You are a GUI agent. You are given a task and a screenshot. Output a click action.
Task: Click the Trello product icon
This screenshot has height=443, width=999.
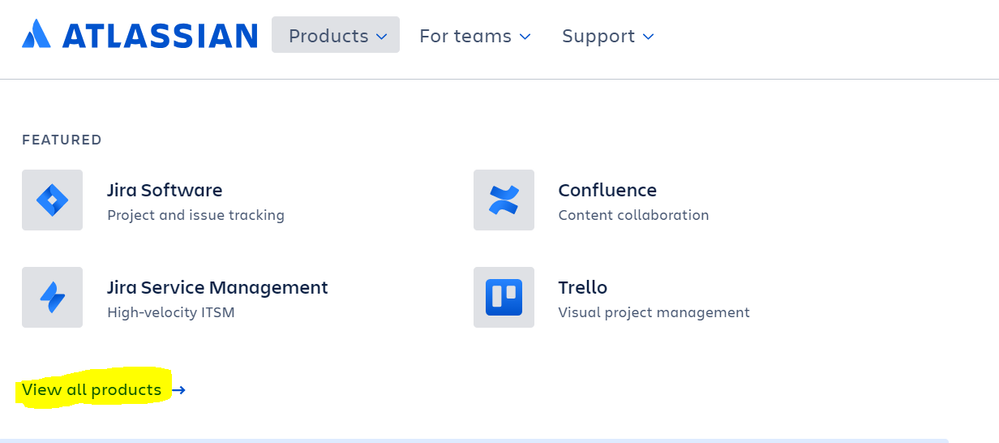pos(504,297)
